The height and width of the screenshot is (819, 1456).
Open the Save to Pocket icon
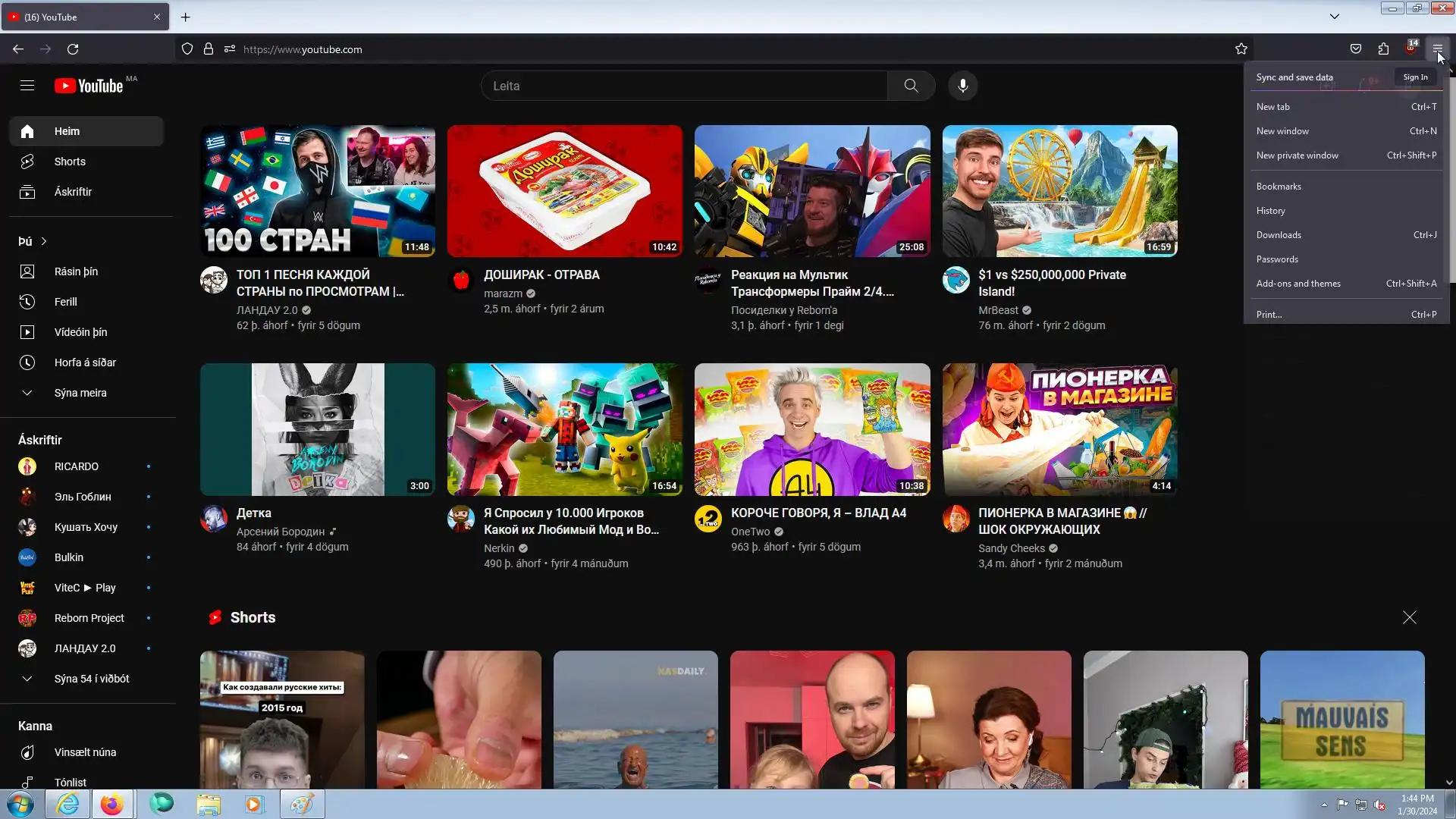pyautogui.click(x=1355, y=49)
